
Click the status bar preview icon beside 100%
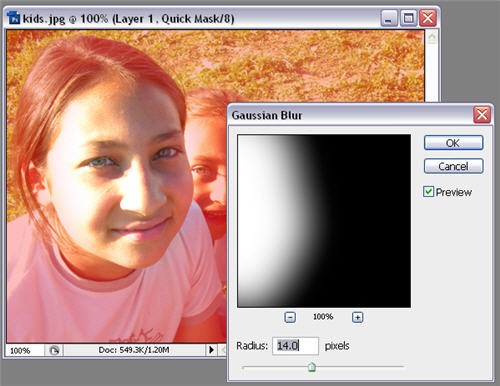point(54,350)
